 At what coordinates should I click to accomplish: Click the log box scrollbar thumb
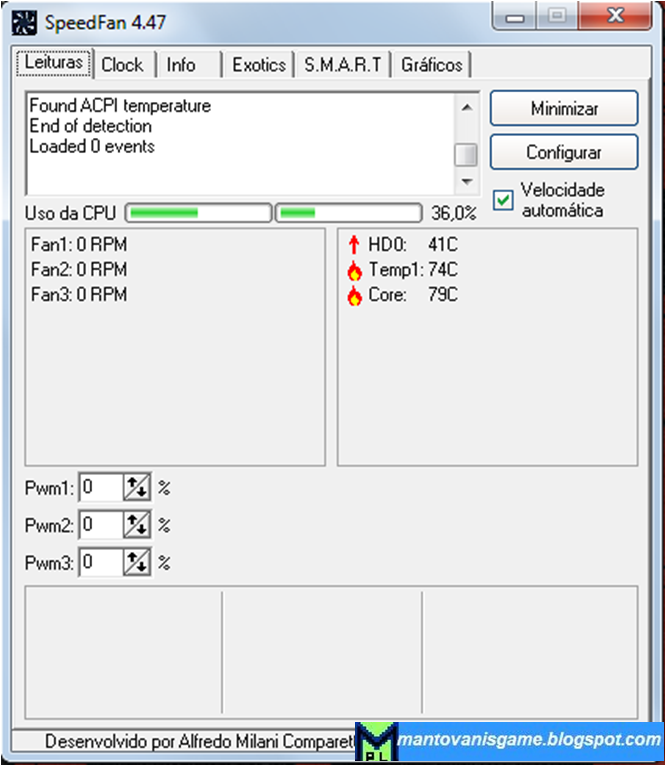[x=466, y=155]
